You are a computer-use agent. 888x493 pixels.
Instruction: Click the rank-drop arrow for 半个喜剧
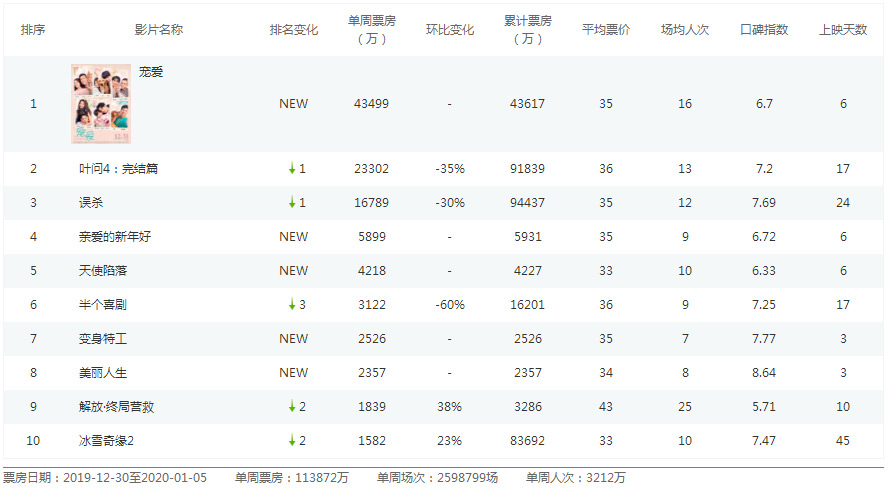pos(292,305)
